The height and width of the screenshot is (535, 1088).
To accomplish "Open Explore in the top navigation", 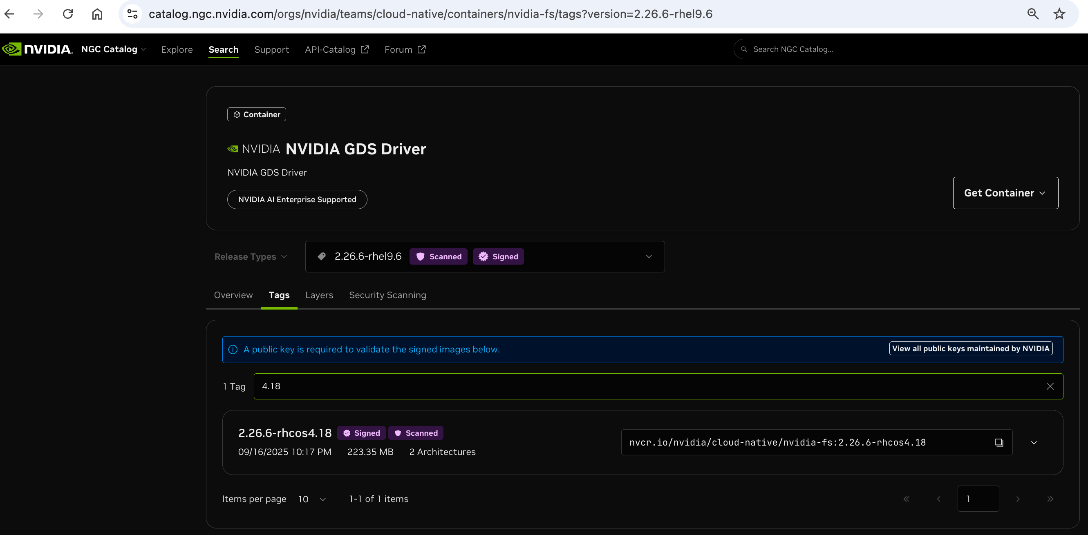I will (x=177, y=50).
